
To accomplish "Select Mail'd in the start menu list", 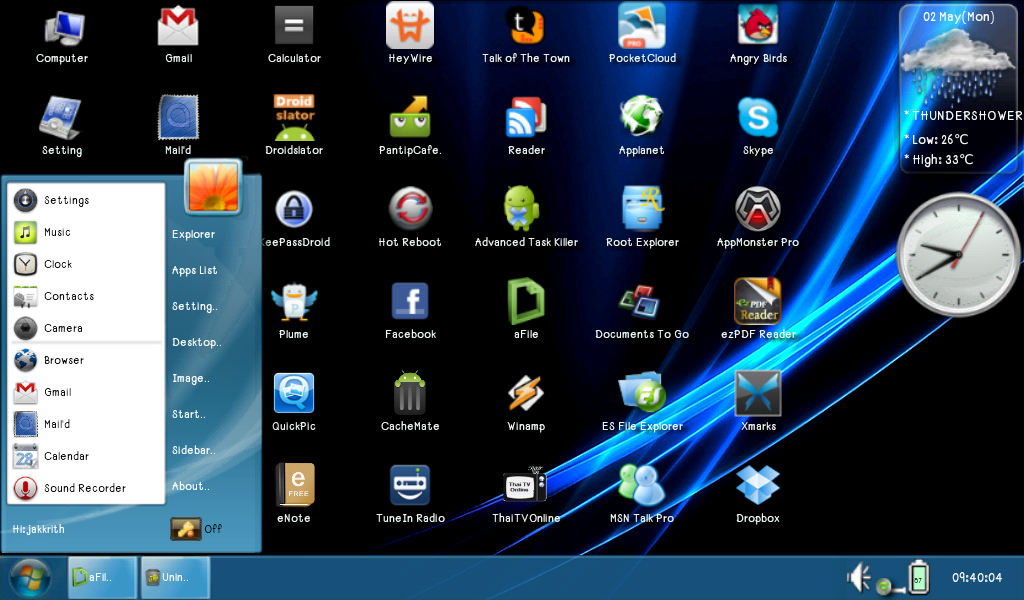I will 86,424.
